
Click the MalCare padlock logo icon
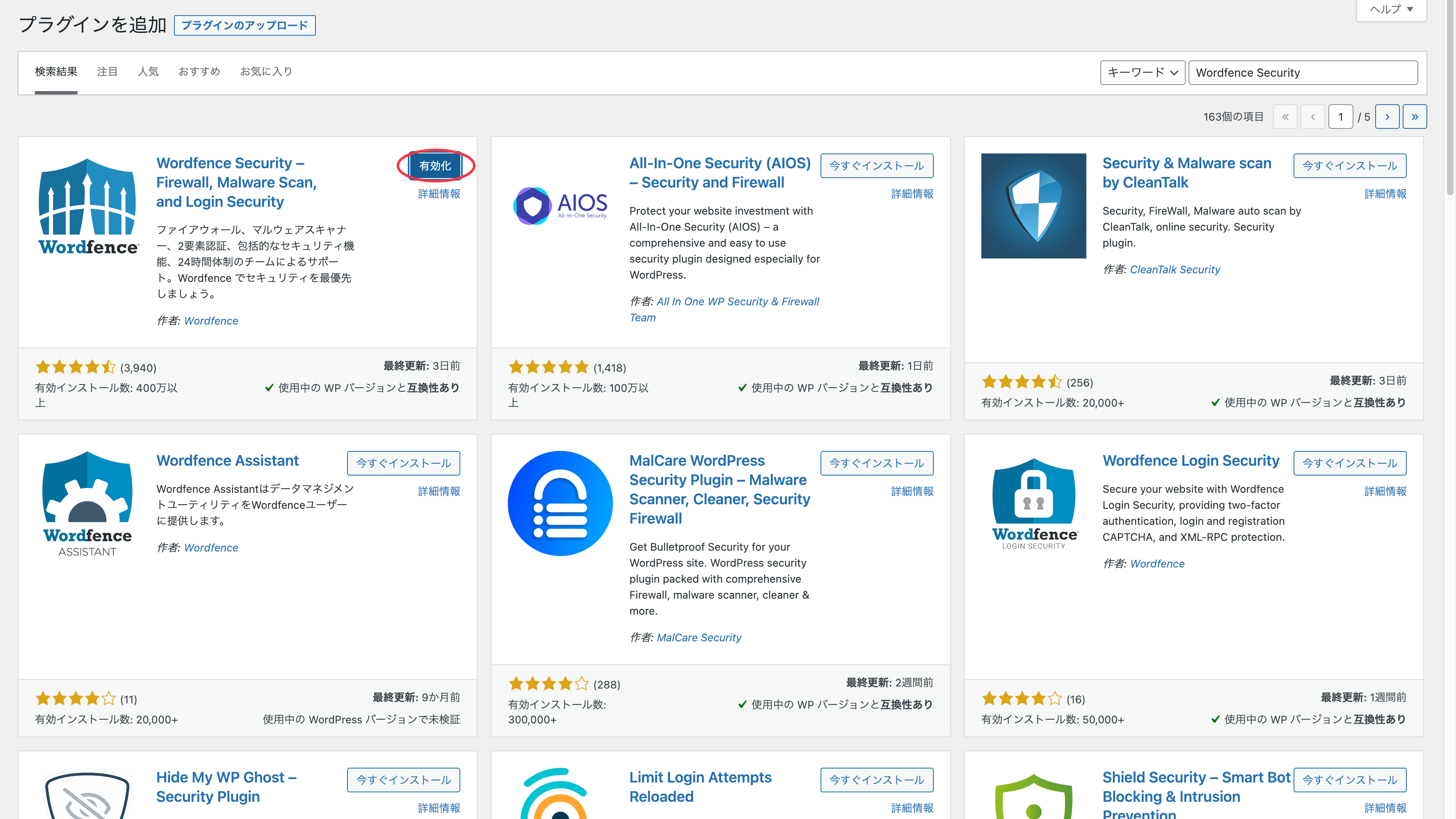[560, 503]
